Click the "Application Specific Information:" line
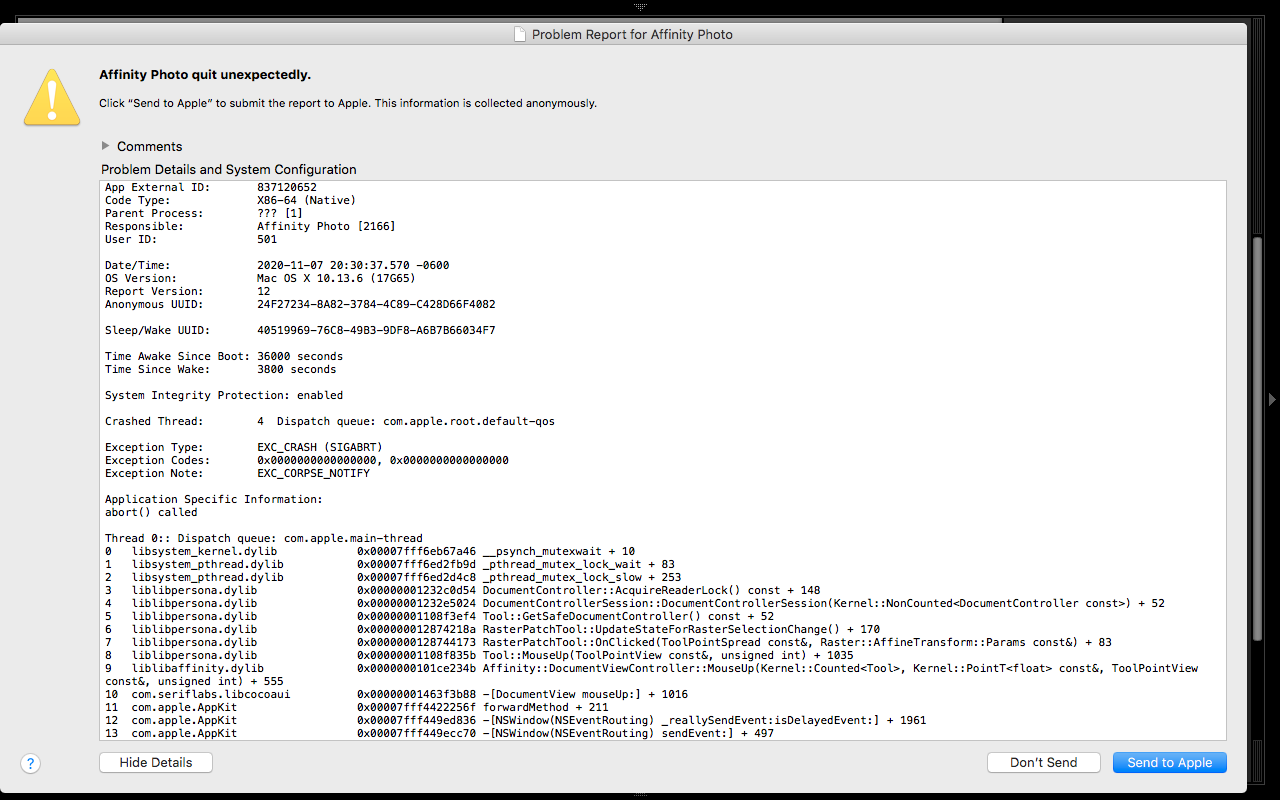Screen dimensions: 1280x800 (214, 499)
